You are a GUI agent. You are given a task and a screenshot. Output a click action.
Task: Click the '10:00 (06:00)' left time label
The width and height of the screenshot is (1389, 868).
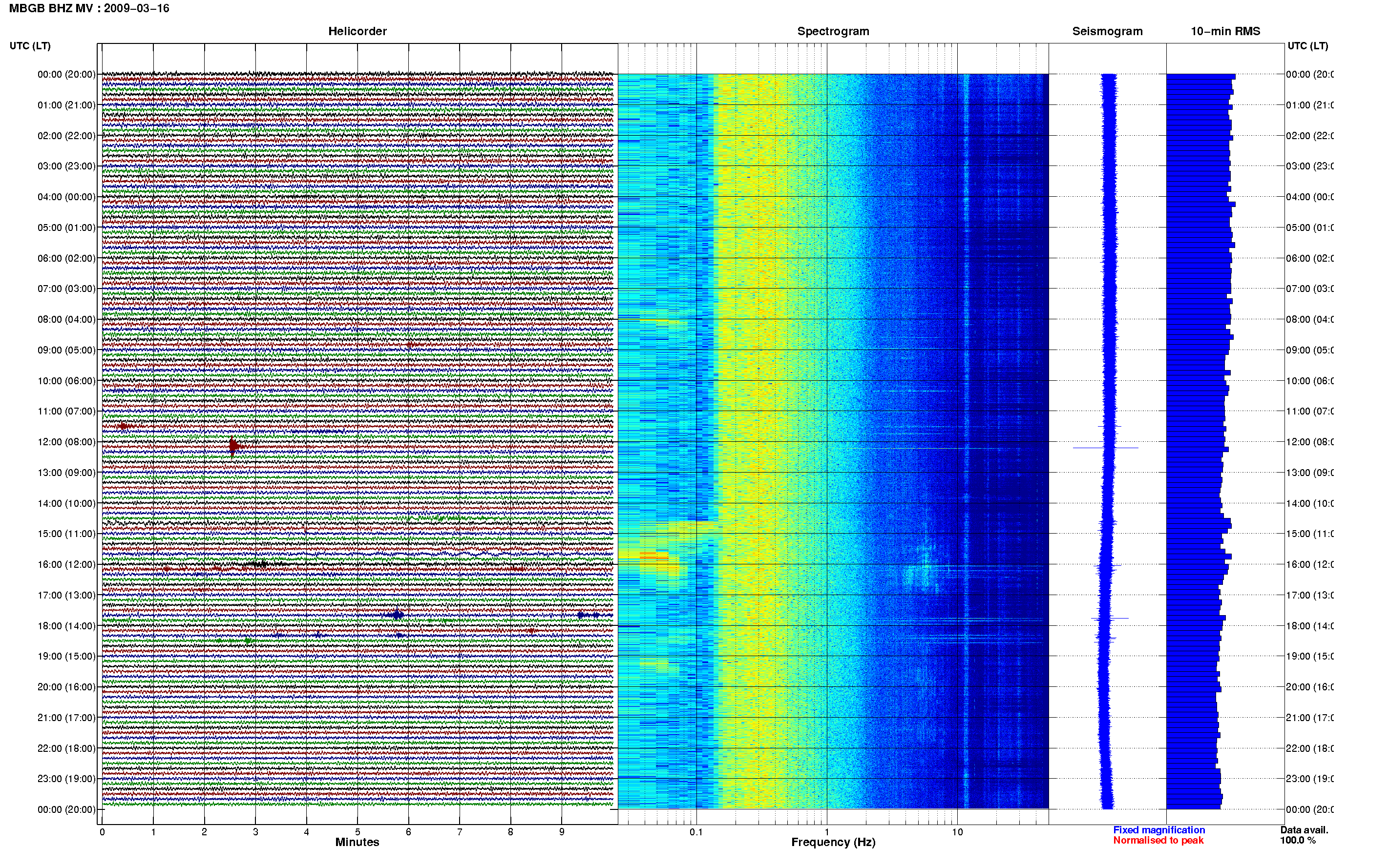click(66, 381)
